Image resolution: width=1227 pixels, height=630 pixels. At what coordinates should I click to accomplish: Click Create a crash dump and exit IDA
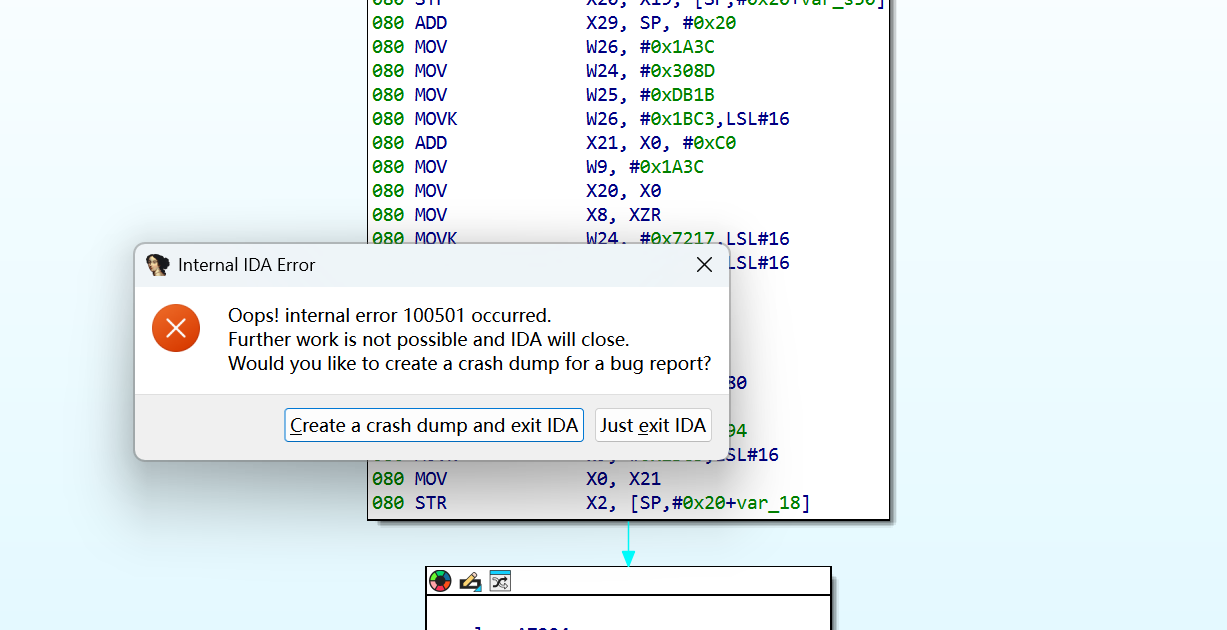tap(434, 425)
